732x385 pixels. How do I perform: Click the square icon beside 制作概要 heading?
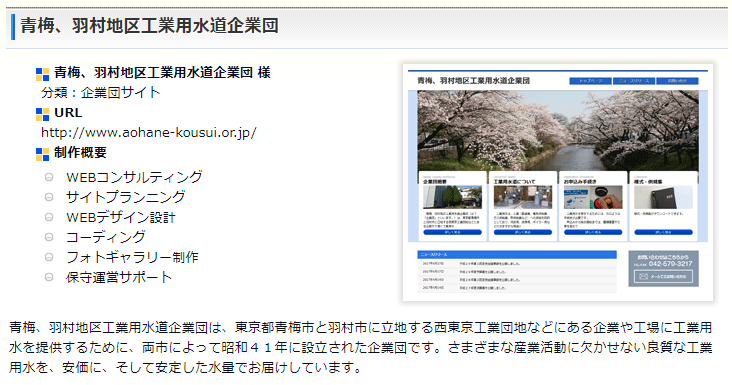coord(42,154)
